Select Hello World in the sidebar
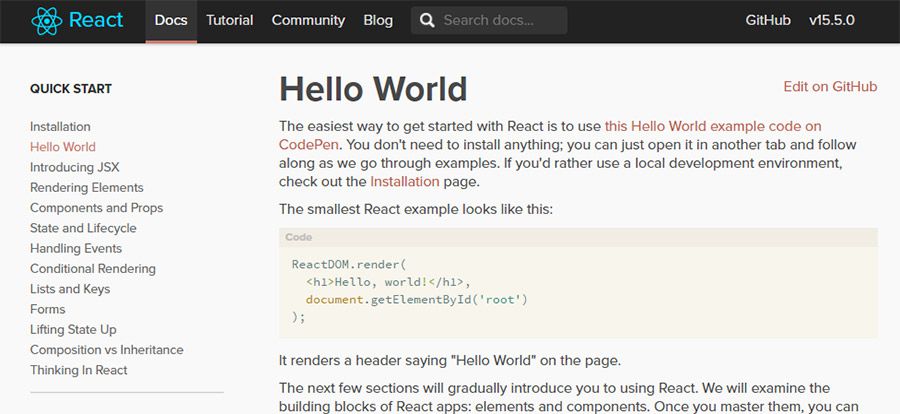 pos(63,147)
